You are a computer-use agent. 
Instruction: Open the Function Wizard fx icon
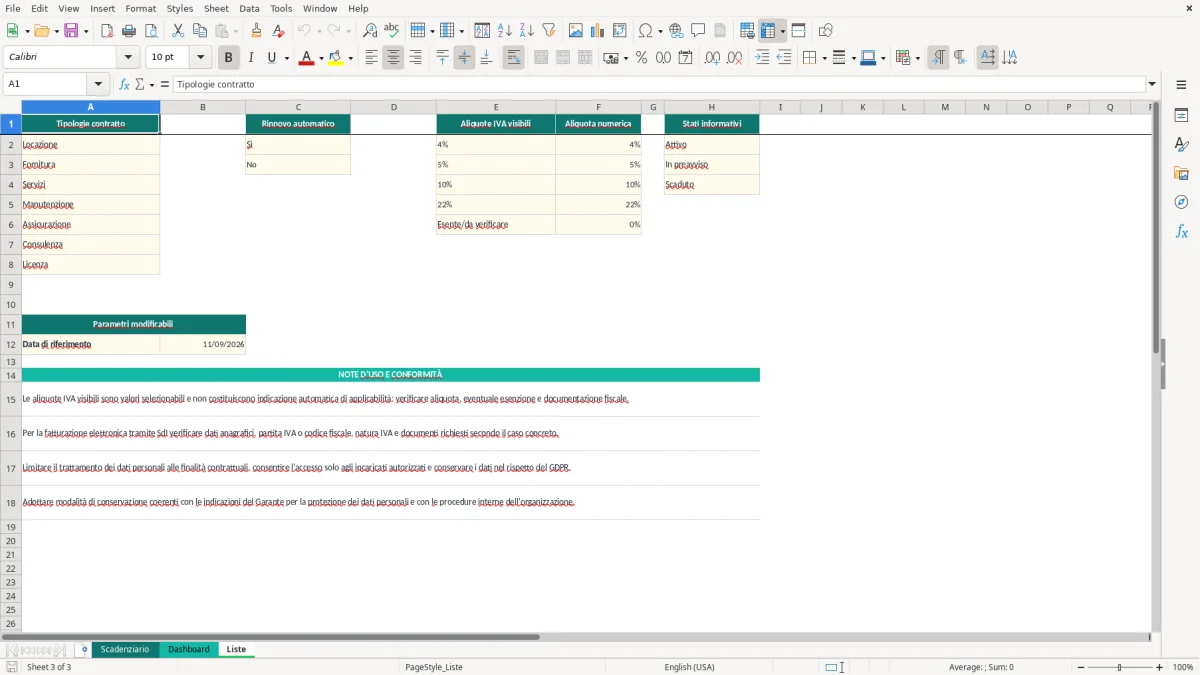point(125,84)
